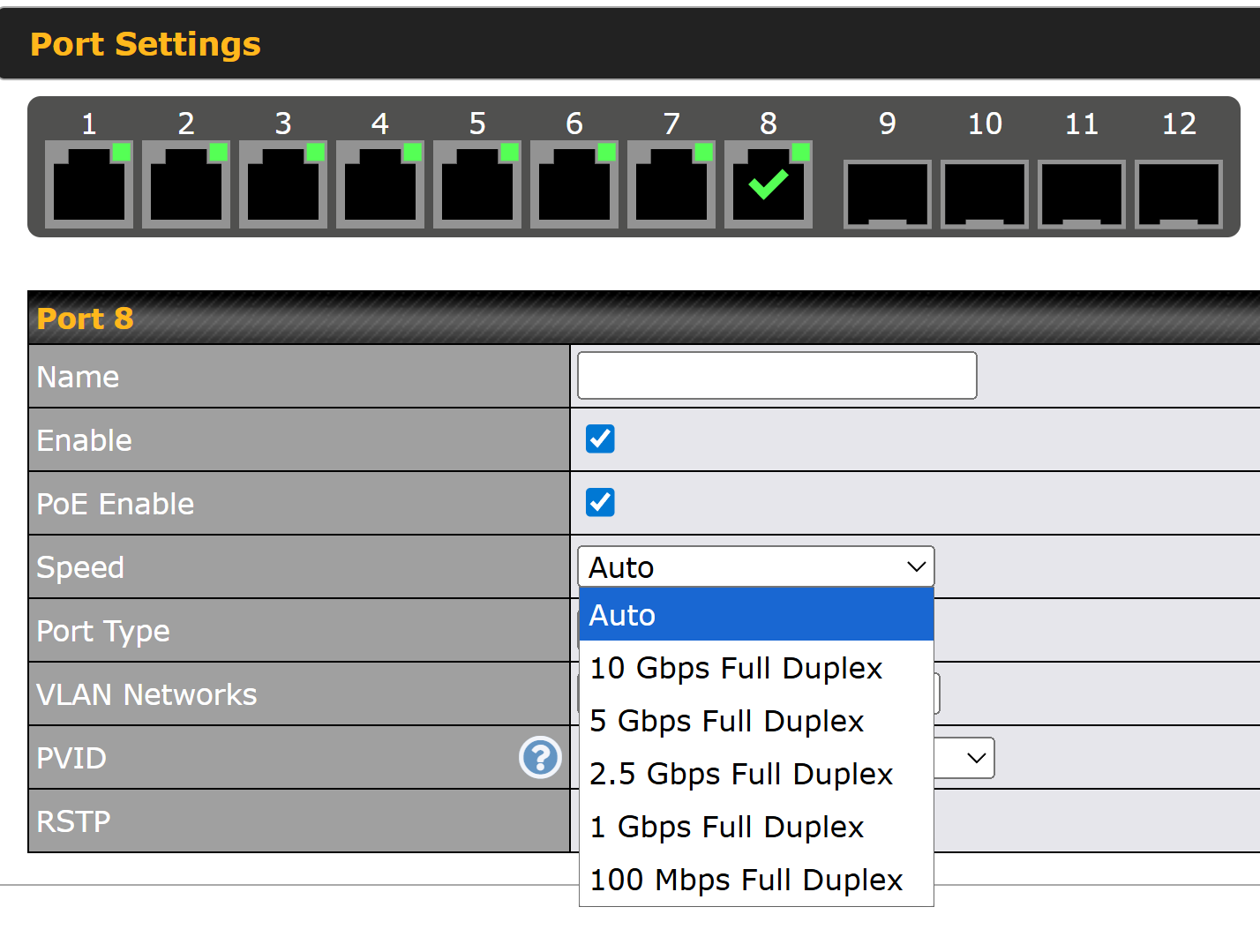Screen dimensions: 1260x952
Task: Click the port 5 RJ45 icon
Action: tap(477, 184)
